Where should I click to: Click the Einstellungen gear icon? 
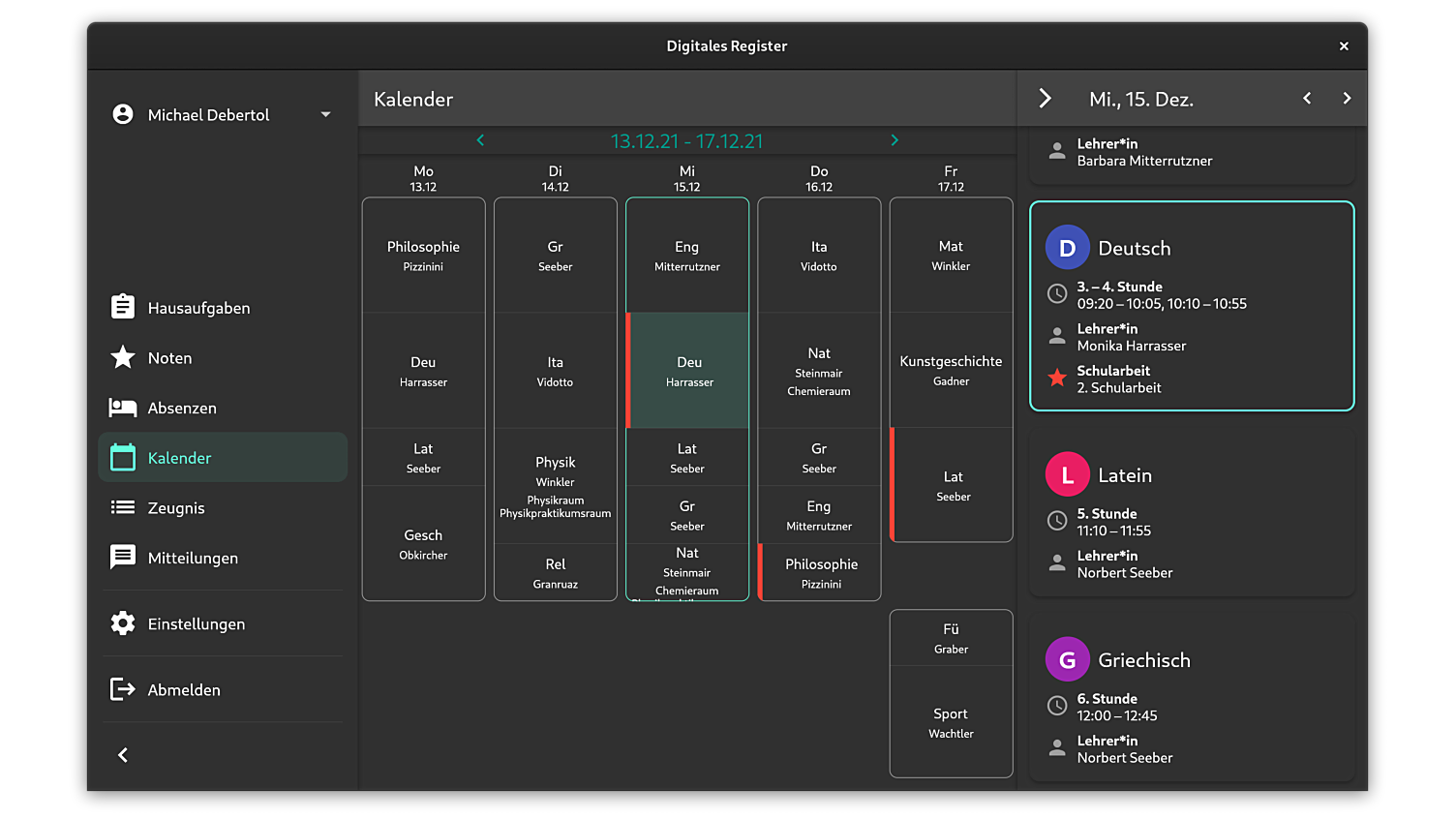click(x=123, y=623)
